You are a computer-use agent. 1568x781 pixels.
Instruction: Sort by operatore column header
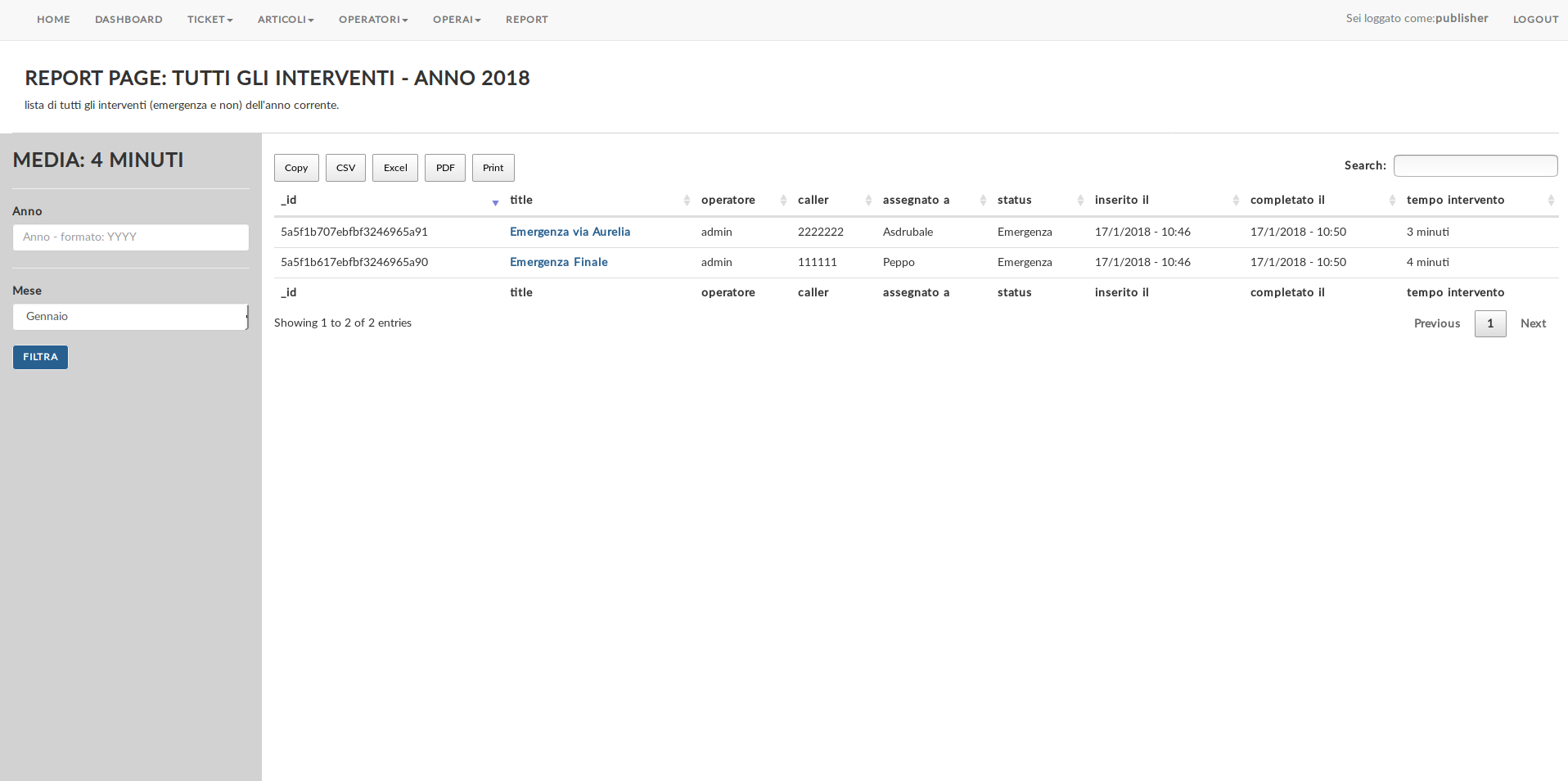(728, 201)
